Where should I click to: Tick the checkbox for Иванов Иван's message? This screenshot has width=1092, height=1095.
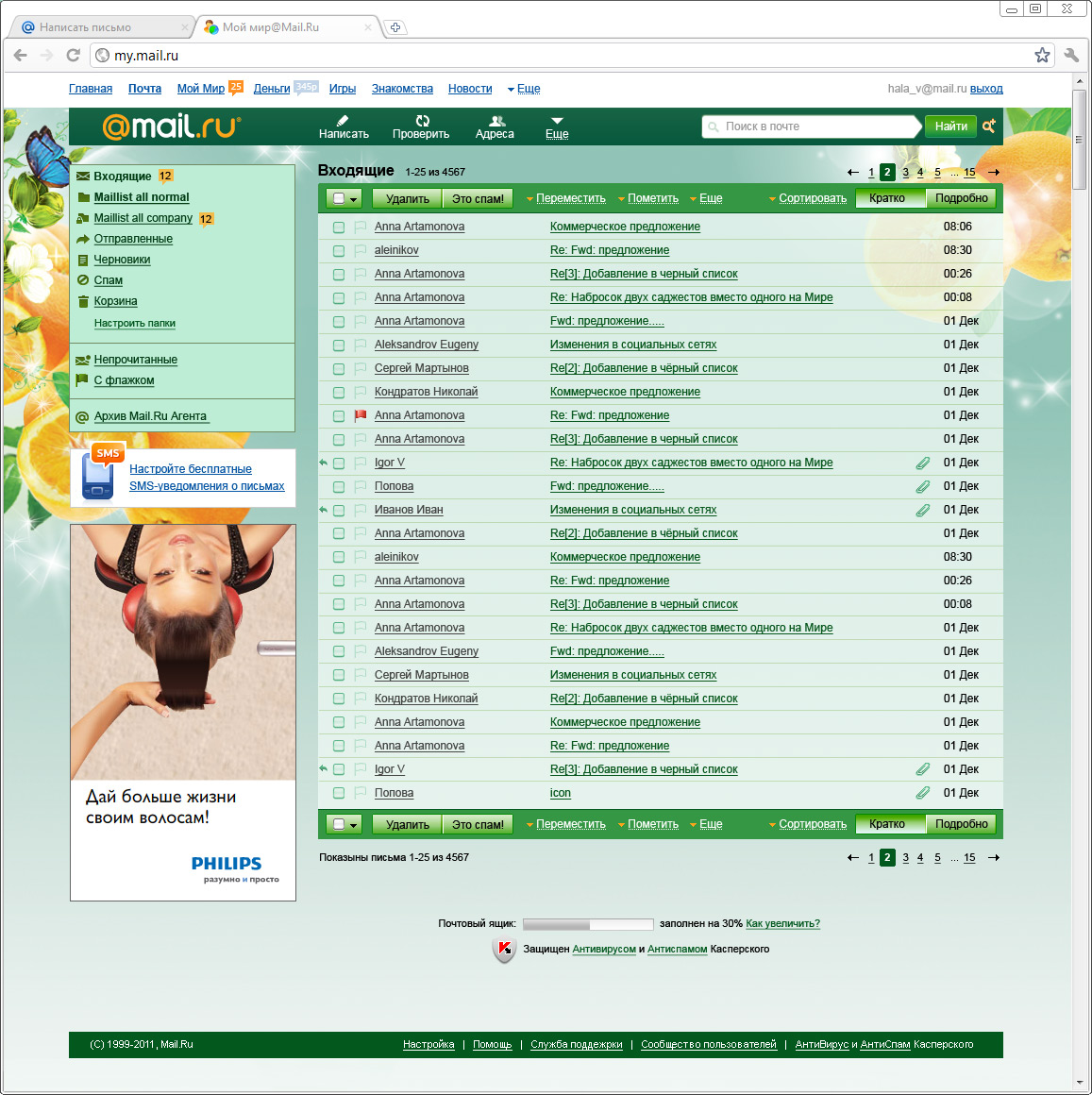tap(339, 511)
